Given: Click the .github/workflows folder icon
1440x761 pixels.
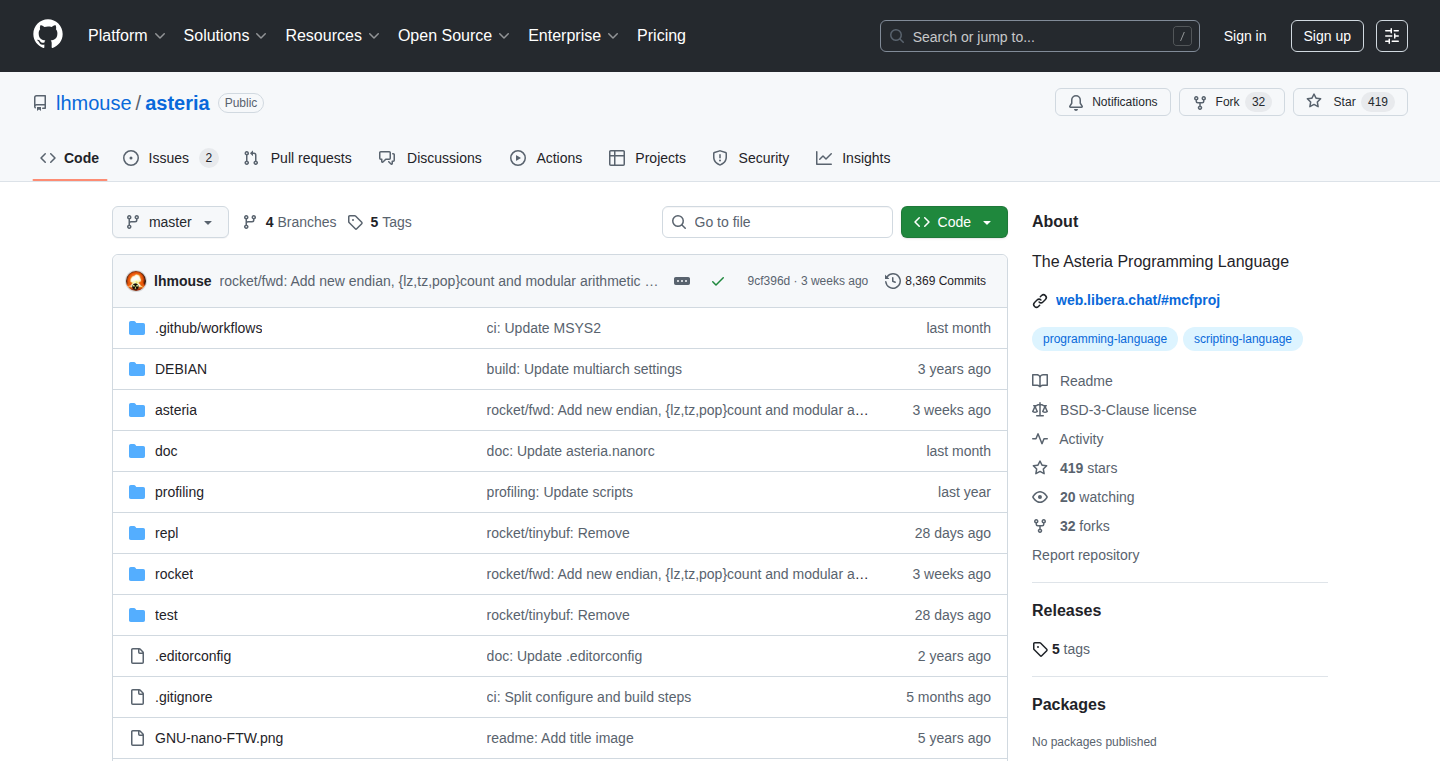Looking at the screenshot, I should 138,328.
